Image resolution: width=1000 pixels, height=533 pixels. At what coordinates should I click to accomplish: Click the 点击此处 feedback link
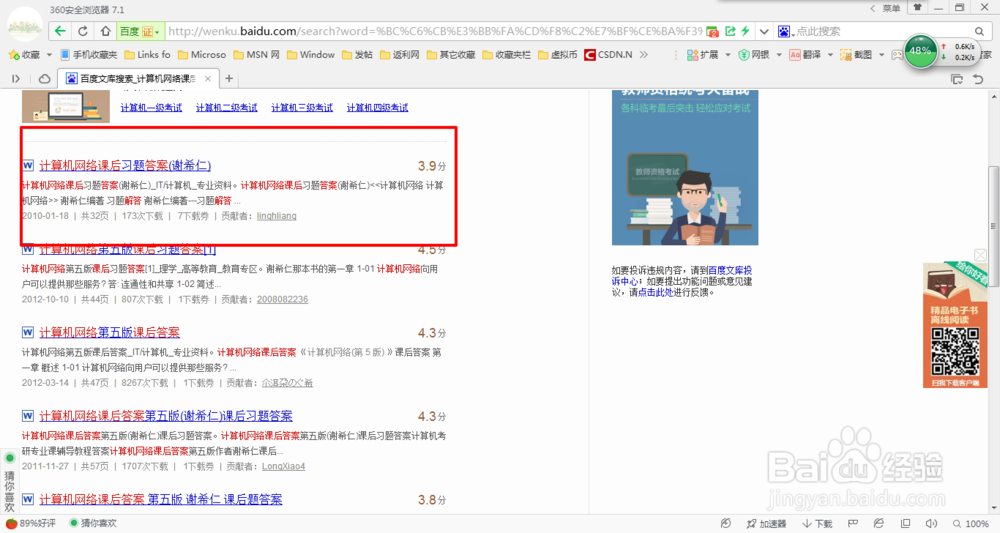pyautogui.click(x=655, y=293)
